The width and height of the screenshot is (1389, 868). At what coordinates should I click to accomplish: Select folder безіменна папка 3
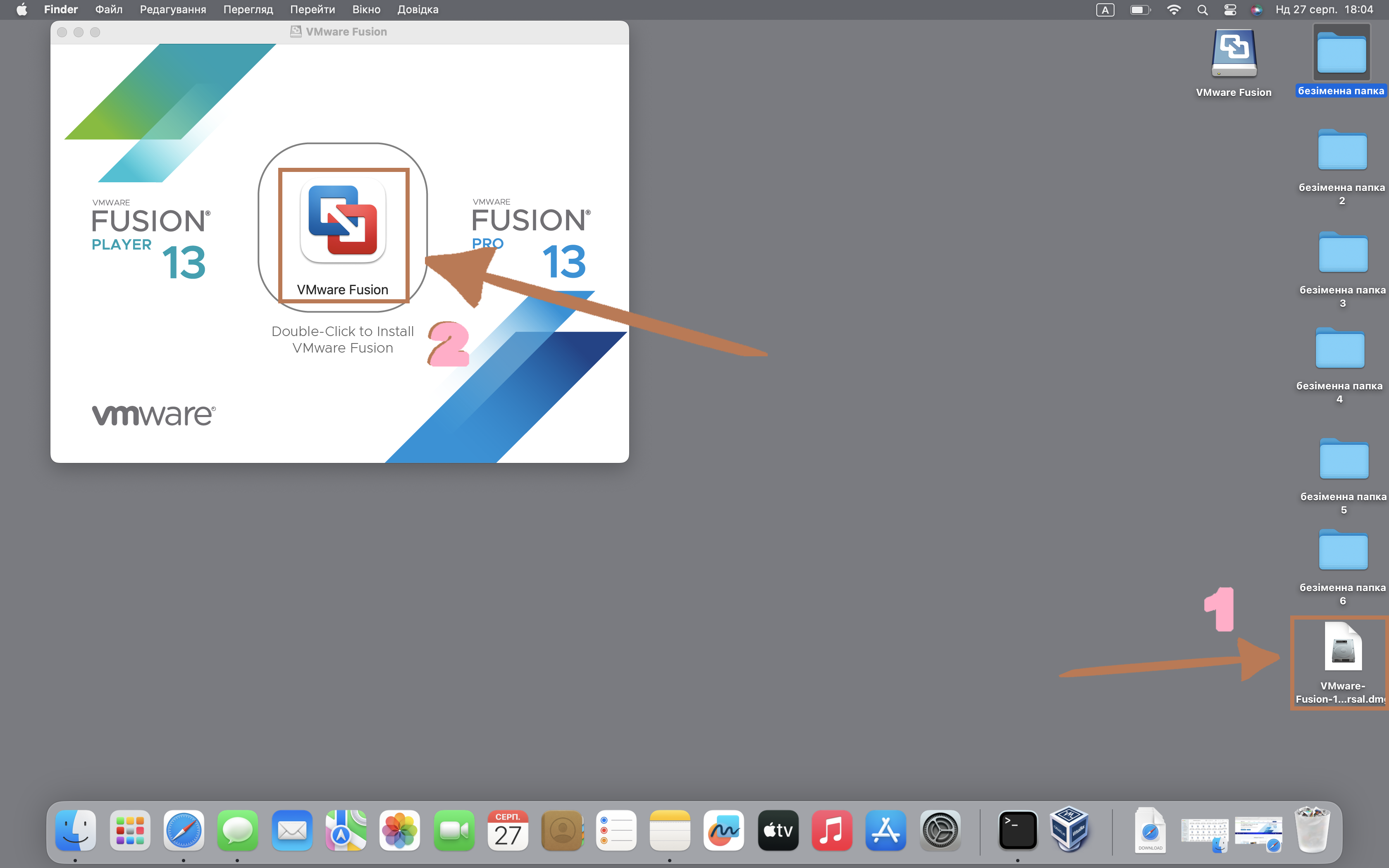(1343, 252)
